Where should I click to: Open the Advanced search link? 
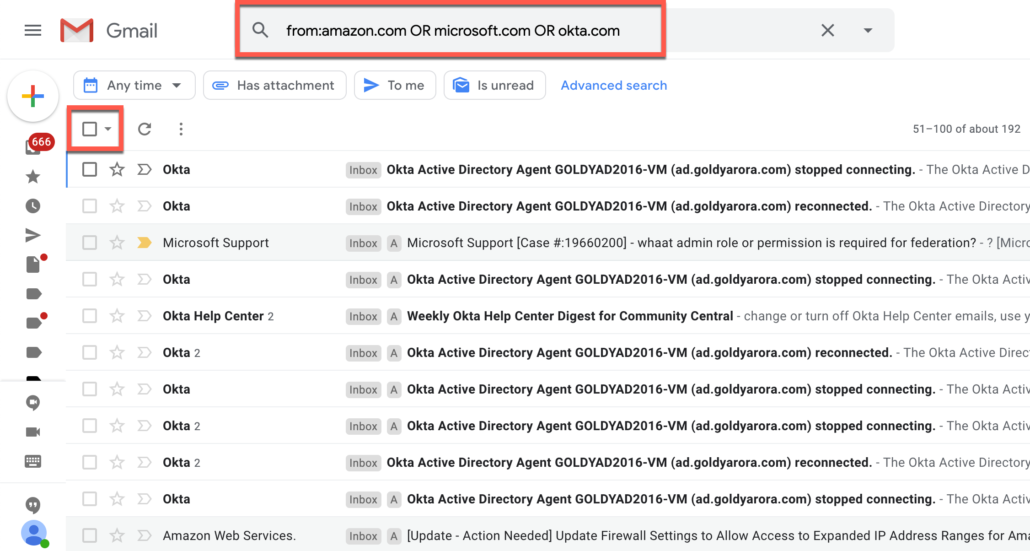[614, 85]
